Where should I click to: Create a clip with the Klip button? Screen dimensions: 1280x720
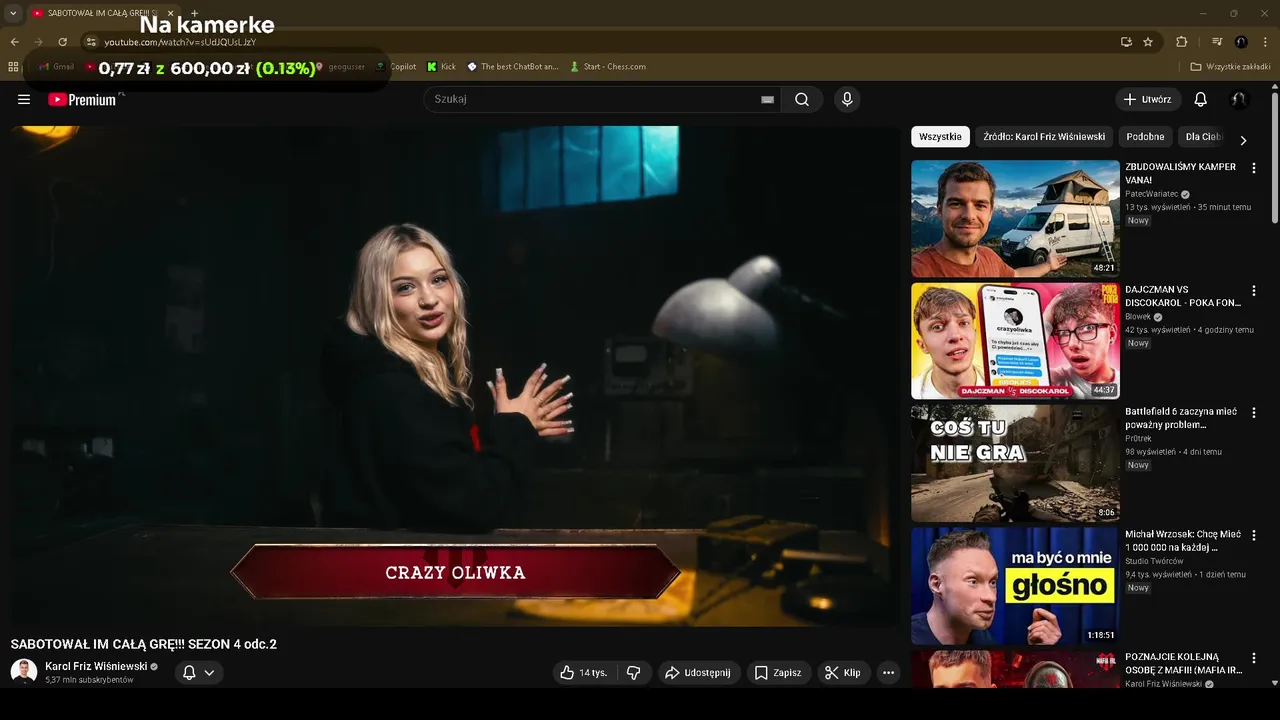[843, 673]
